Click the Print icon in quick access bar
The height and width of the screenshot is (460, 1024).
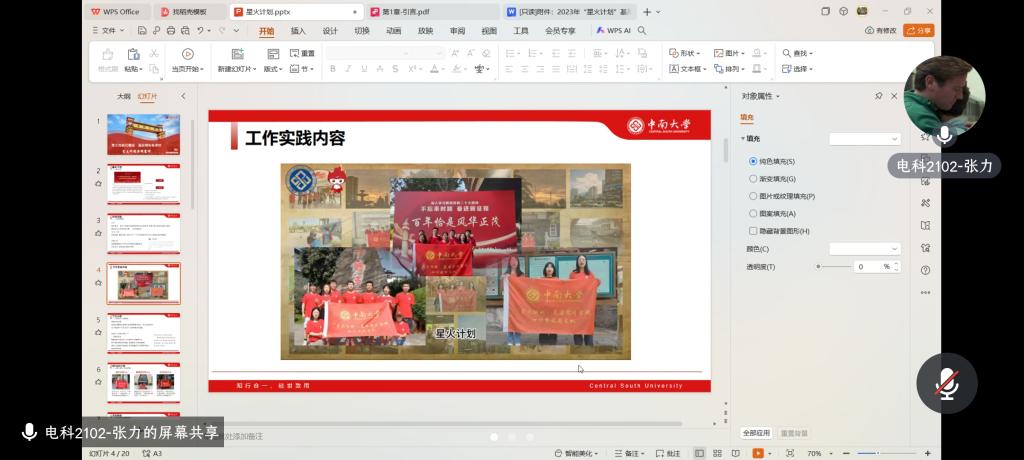point(170,31)
